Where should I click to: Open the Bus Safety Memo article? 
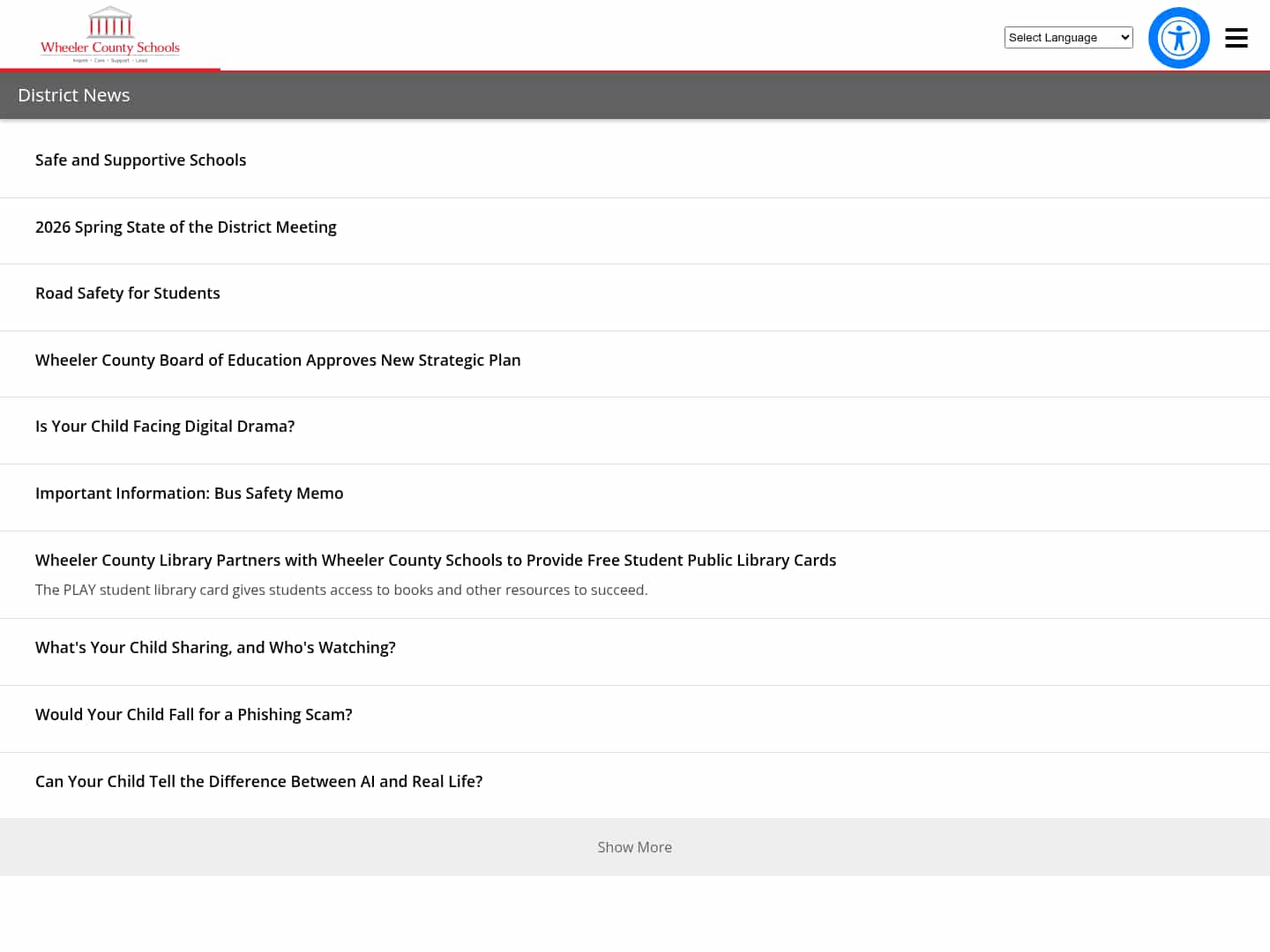click(x=189, y=494)
